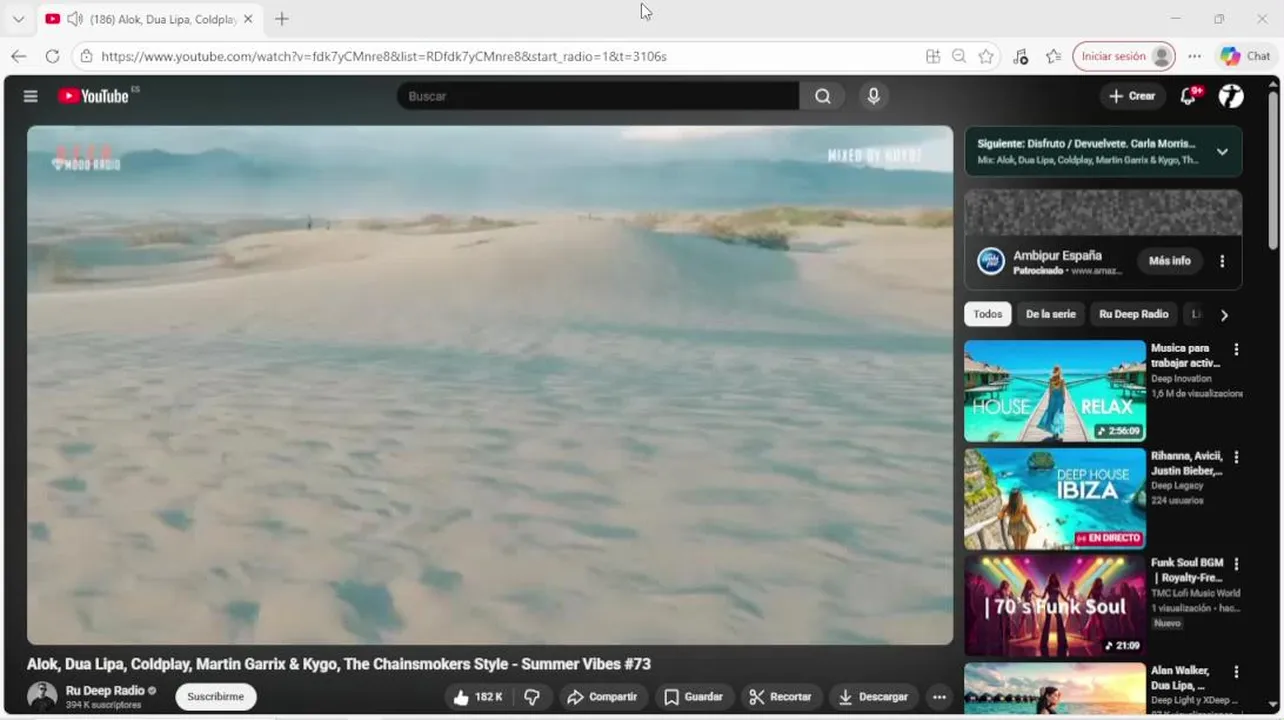Open Musica para trabajar video title
Viewport: 1284px width, 720px height.
1186,356
